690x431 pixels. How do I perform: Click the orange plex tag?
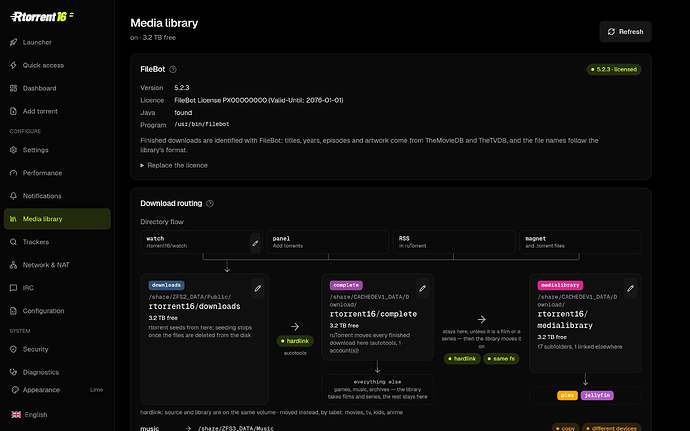click(x=567, y=395)
